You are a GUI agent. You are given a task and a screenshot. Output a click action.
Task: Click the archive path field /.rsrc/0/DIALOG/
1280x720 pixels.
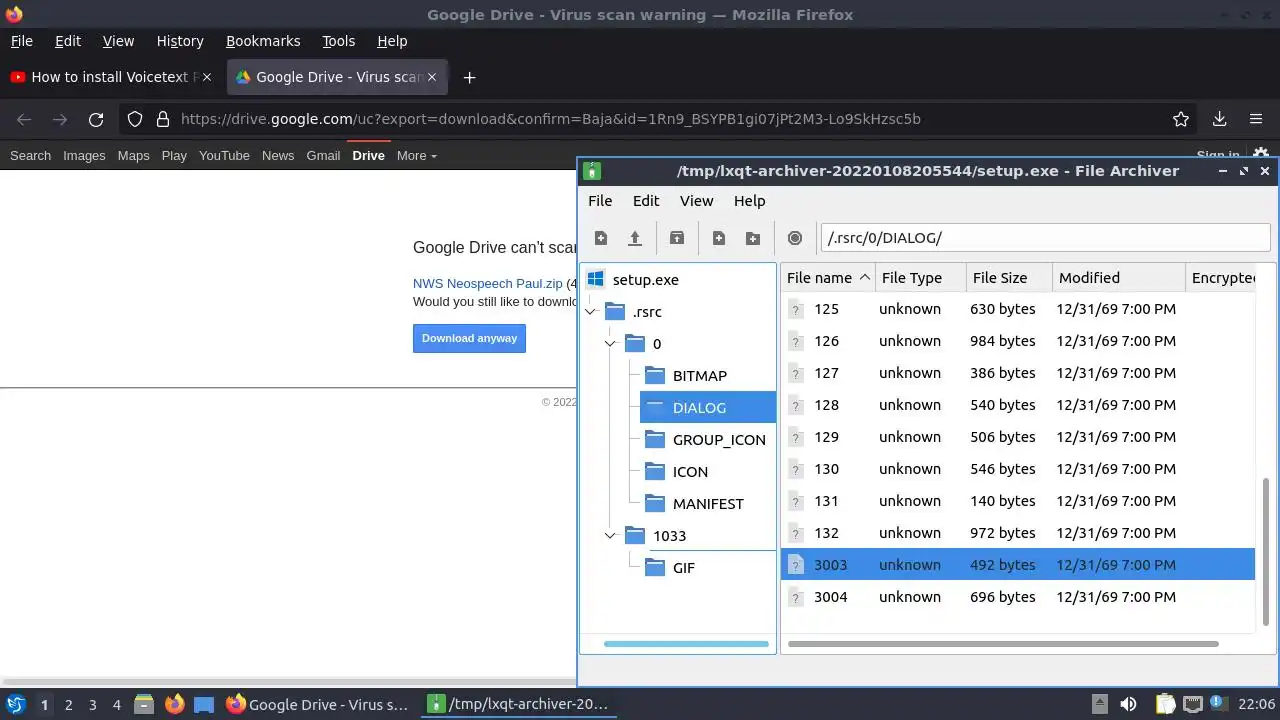(x=1045, y=238)
